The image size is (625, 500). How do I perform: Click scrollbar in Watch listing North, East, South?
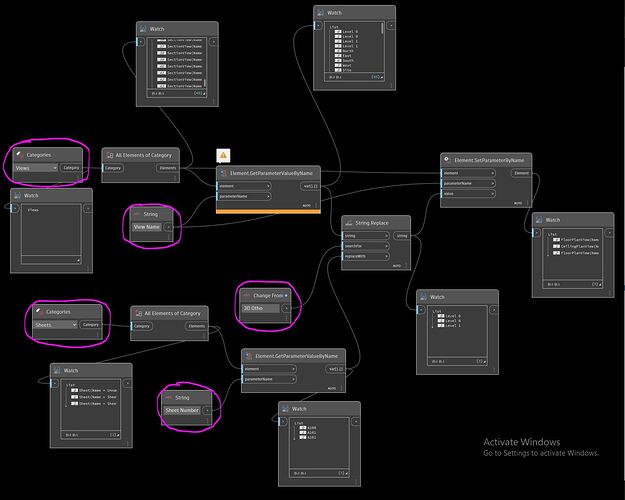(x=382, y=28)
